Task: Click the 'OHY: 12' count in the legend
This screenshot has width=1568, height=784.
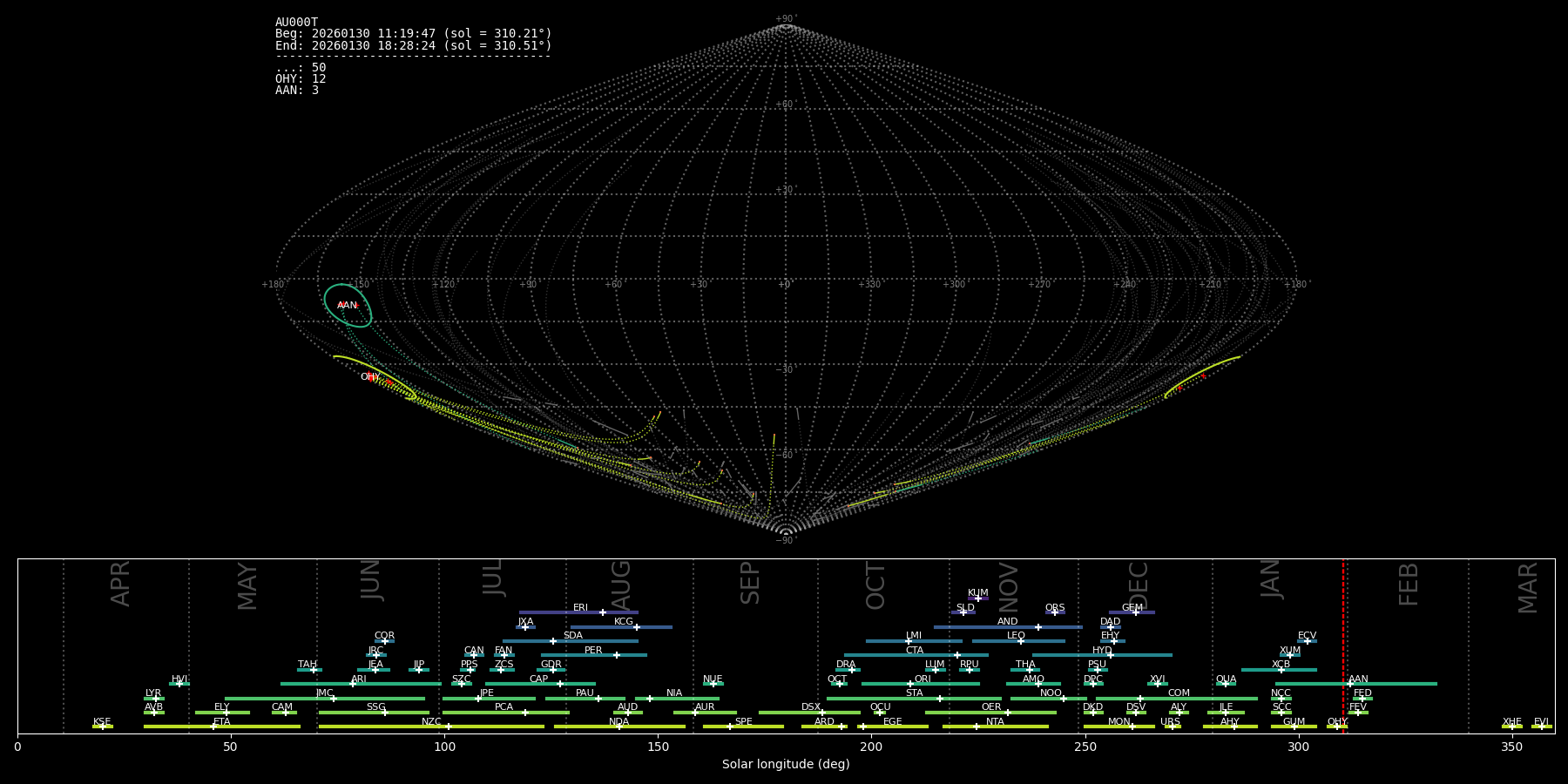Action: [301, 79]
